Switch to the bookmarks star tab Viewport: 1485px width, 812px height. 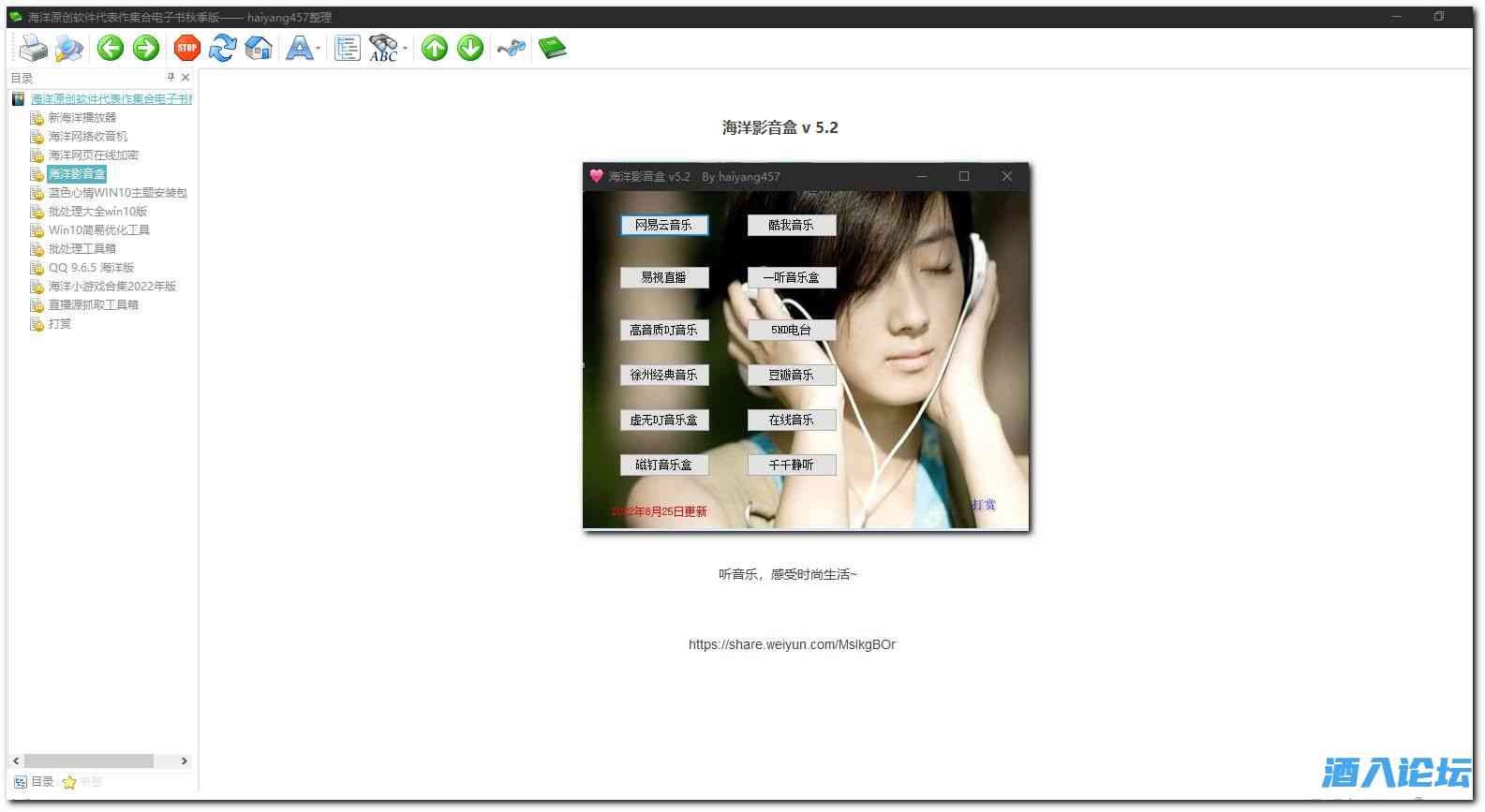81,782
